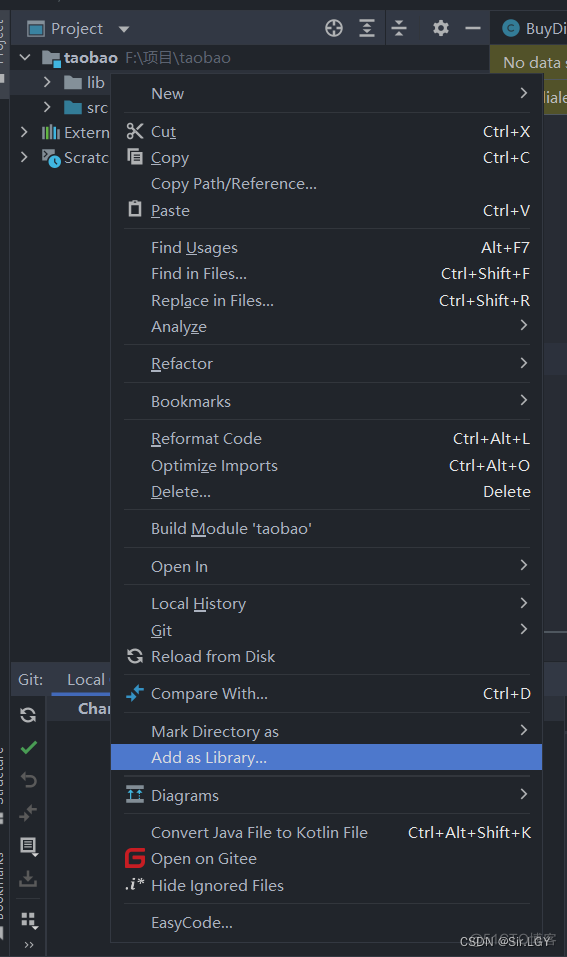This screenshot has height=957, width=567.
Task: Collapse the taobao project root
Action: [25, 57]
